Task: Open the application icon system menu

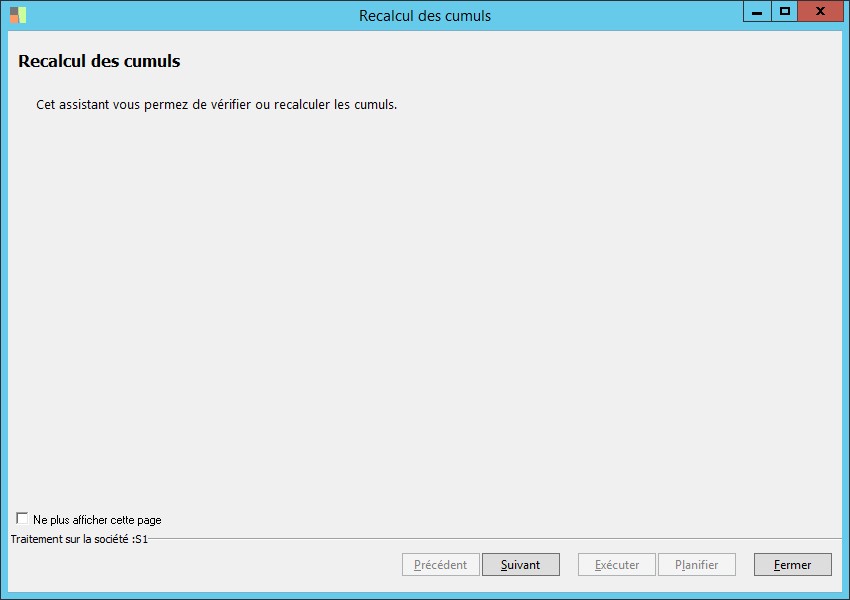Action: [18, 15]
